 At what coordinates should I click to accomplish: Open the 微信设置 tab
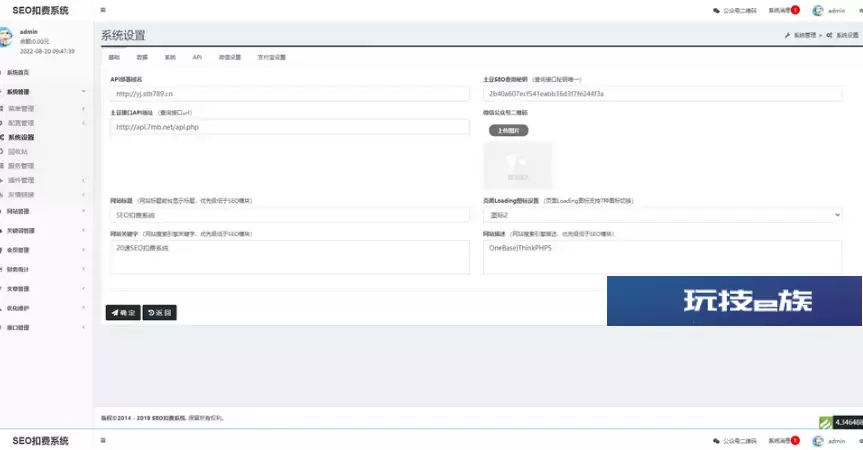pyautogui.click(x=230, y=57)
